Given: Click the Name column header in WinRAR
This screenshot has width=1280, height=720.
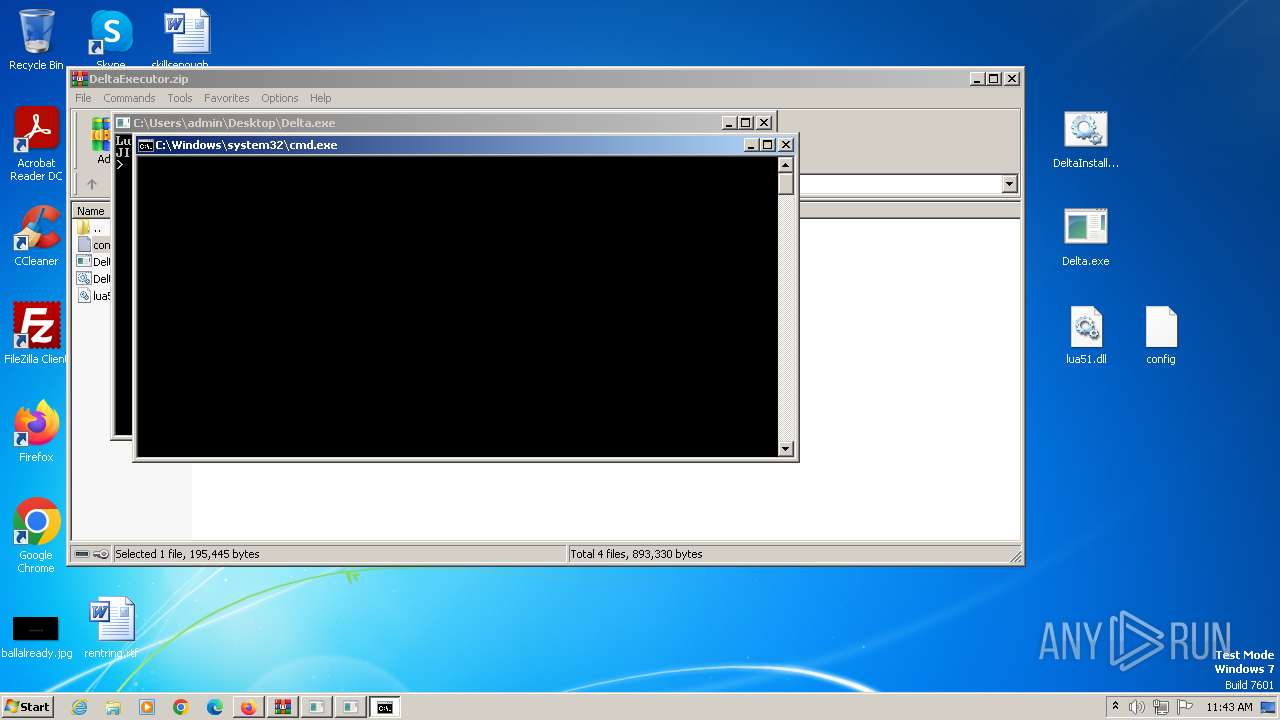Looking at the screenshot, I should tap(91, 211).
